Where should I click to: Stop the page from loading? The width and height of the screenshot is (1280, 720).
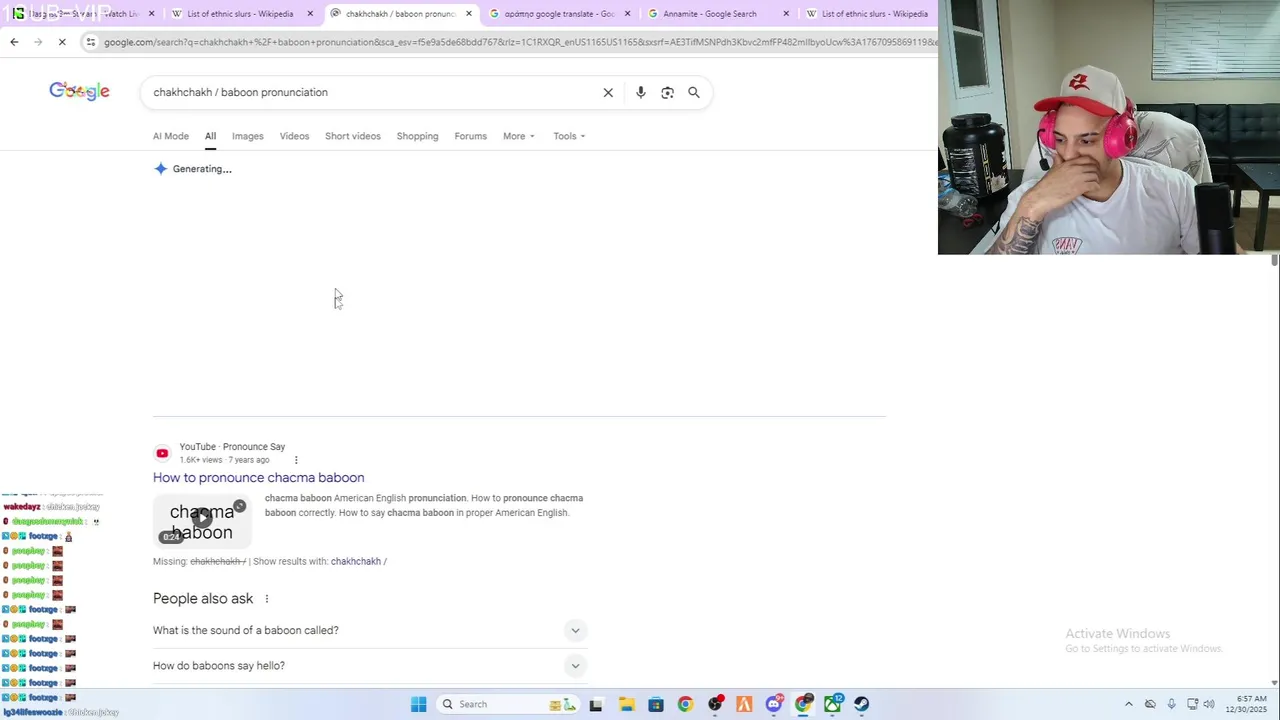62,42
